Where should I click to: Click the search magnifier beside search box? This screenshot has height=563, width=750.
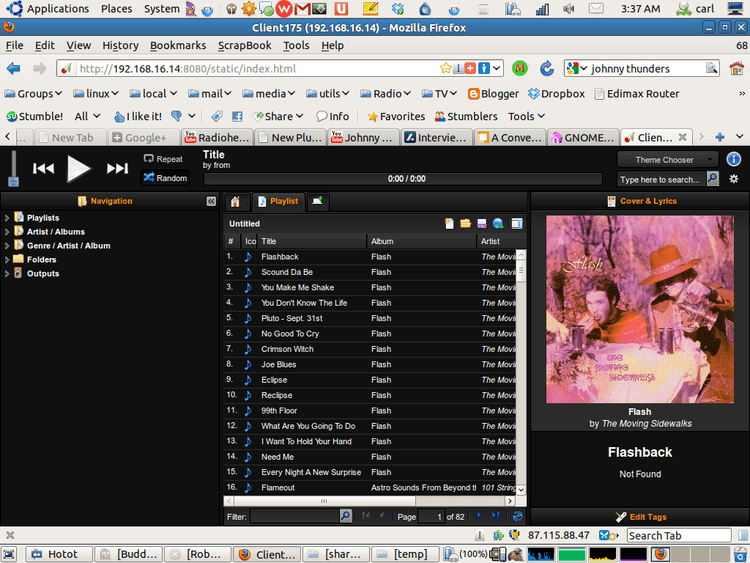tap(712, 179)
